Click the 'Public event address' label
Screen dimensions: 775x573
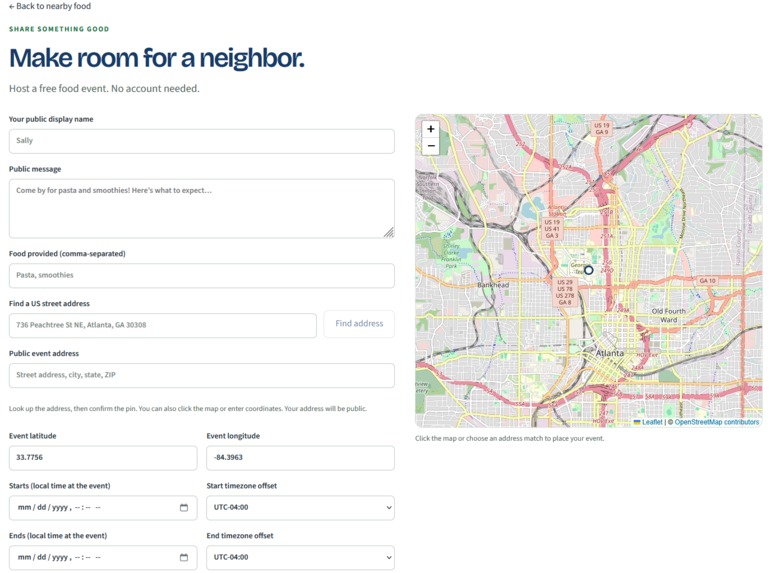point(44,353)
